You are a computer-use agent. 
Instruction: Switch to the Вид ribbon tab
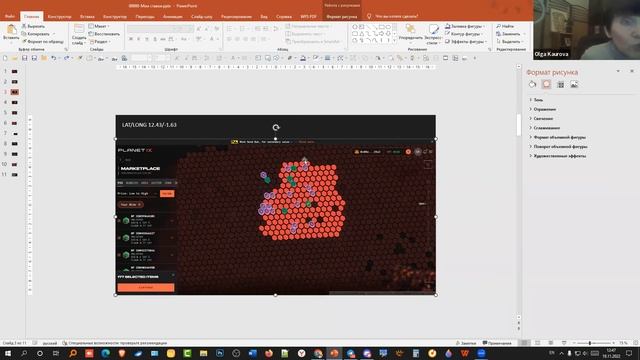point(264,17)
